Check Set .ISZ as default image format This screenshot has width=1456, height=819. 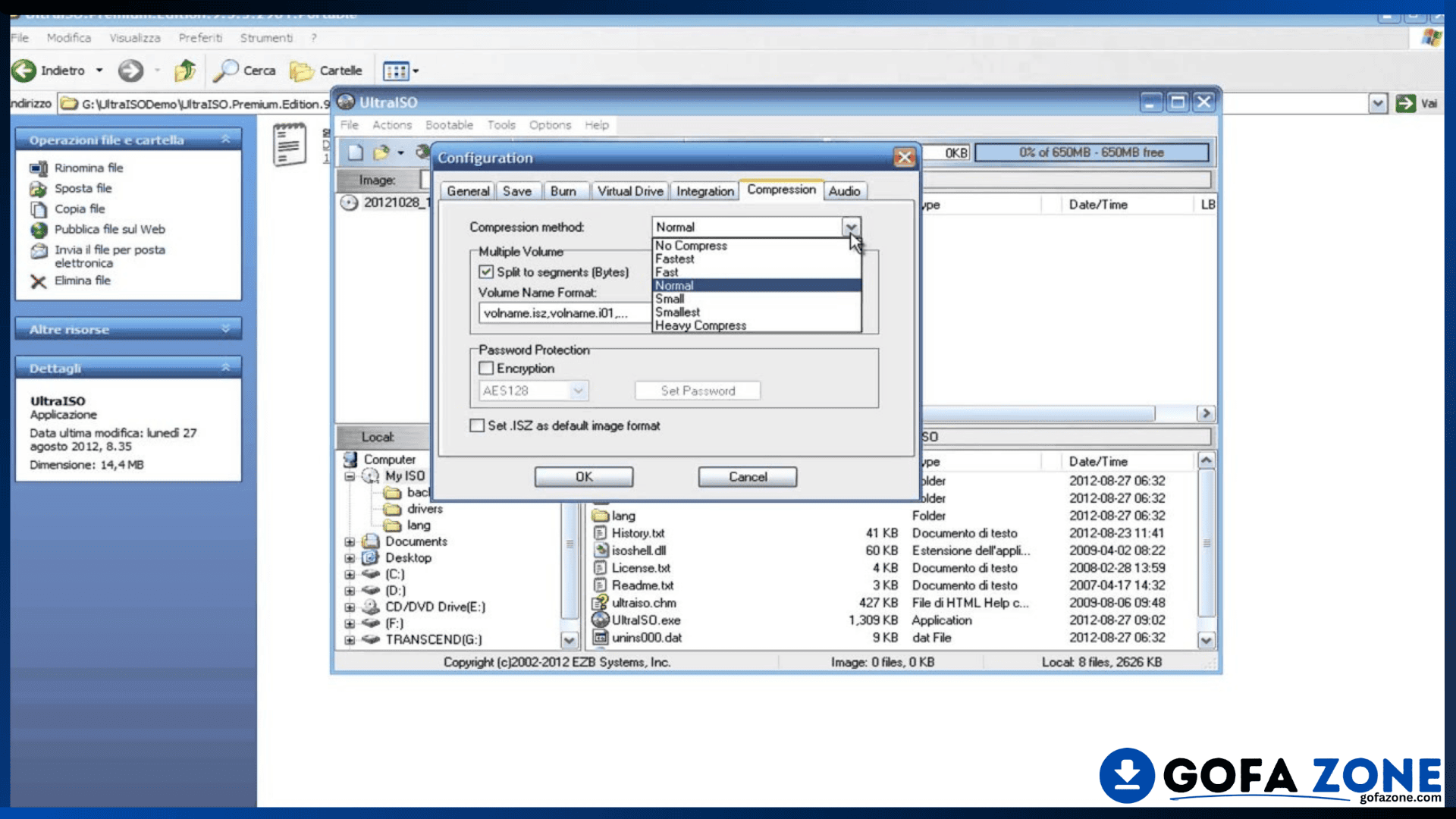tap(477, 425)
